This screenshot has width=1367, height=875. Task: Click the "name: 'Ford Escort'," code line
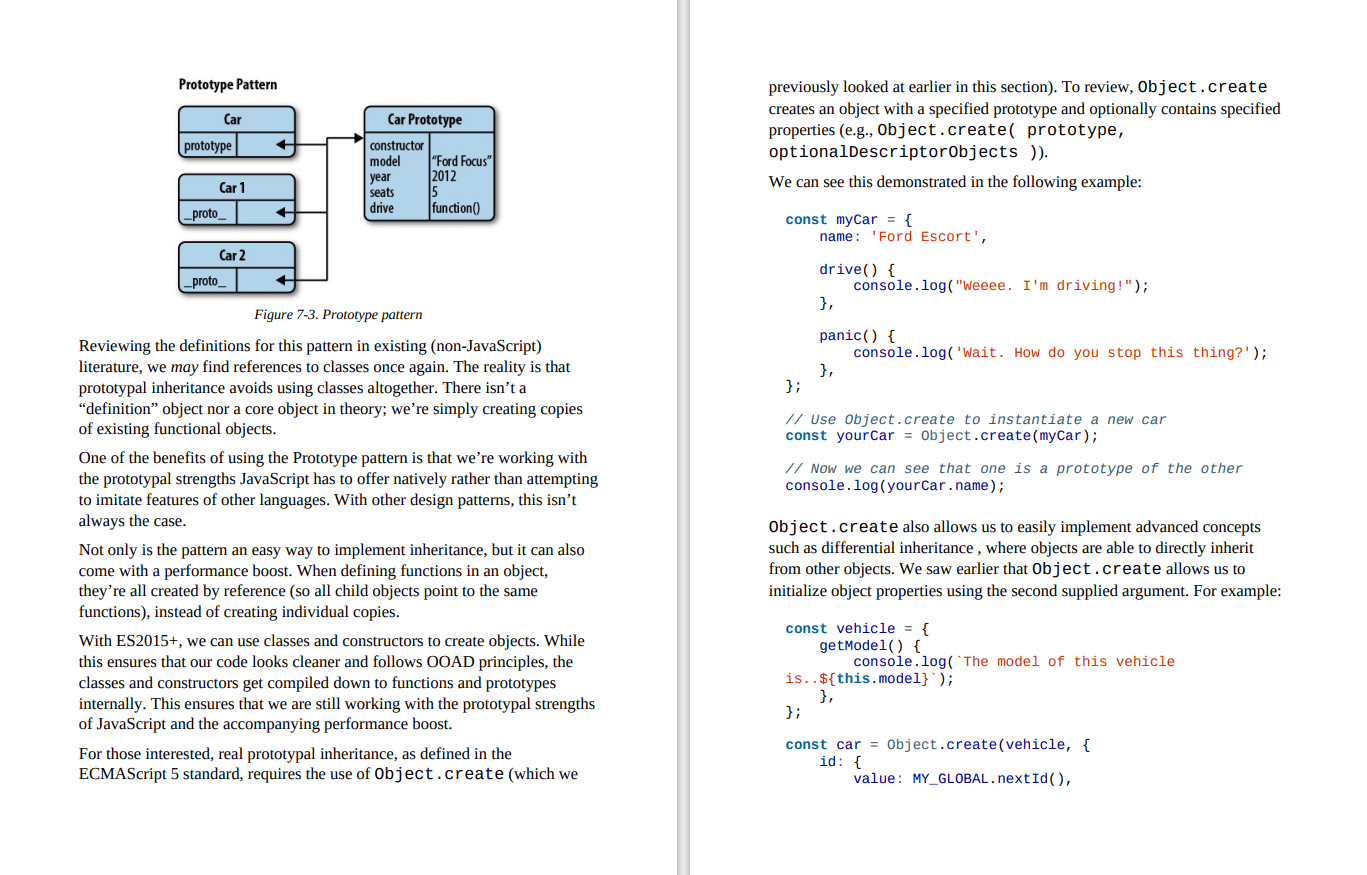tap(903, 236)
